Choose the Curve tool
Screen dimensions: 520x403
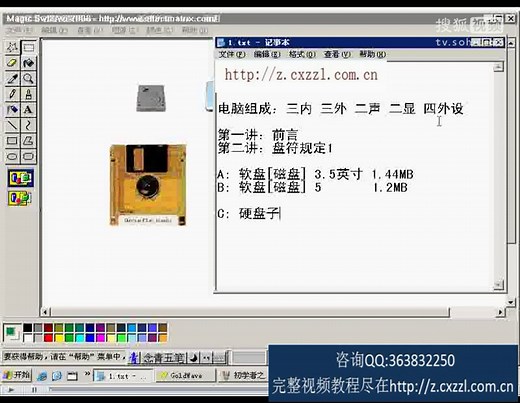(x=29, y=125)
